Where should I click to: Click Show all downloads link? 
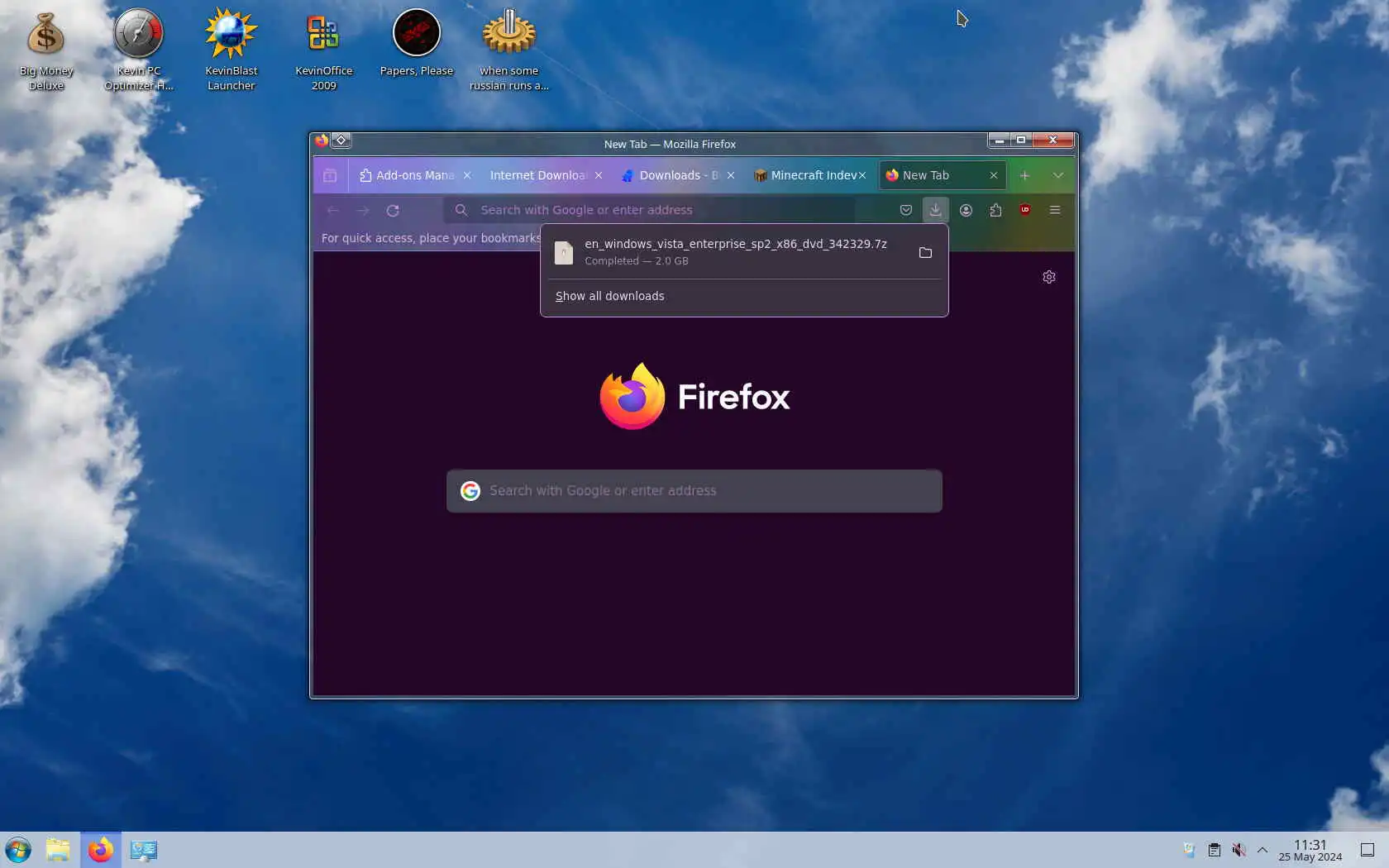click(x=610, y=296)
